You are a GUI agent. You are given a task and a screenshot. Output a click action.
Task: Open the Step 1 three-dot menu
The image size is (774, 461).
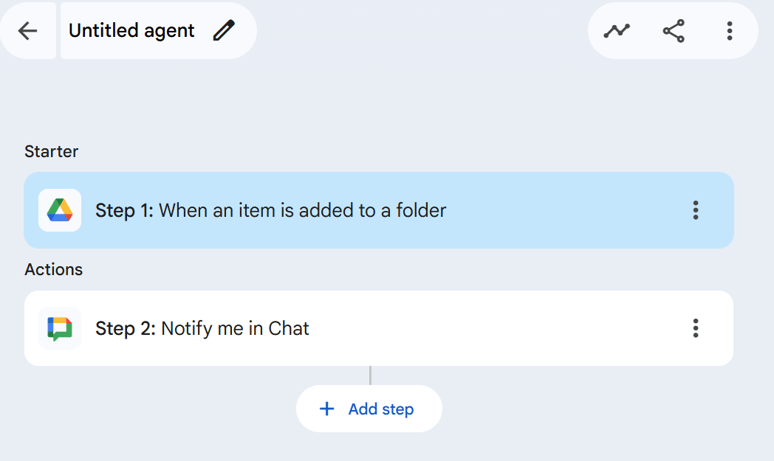coord(696,210)
